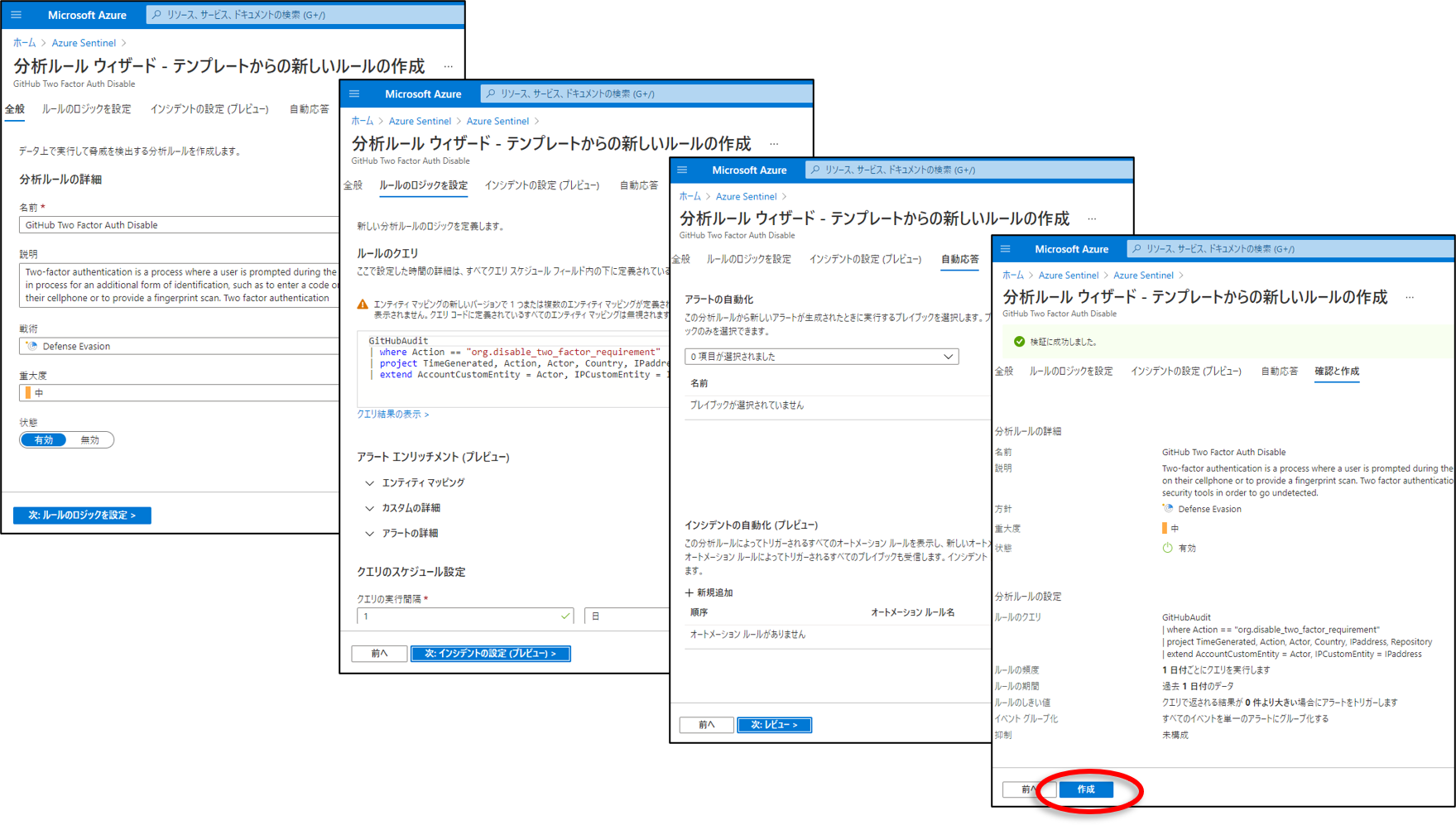Click '検証に成功しました。' message text
Viewport: 1456px width, 825px height.
coord(1064,342)
